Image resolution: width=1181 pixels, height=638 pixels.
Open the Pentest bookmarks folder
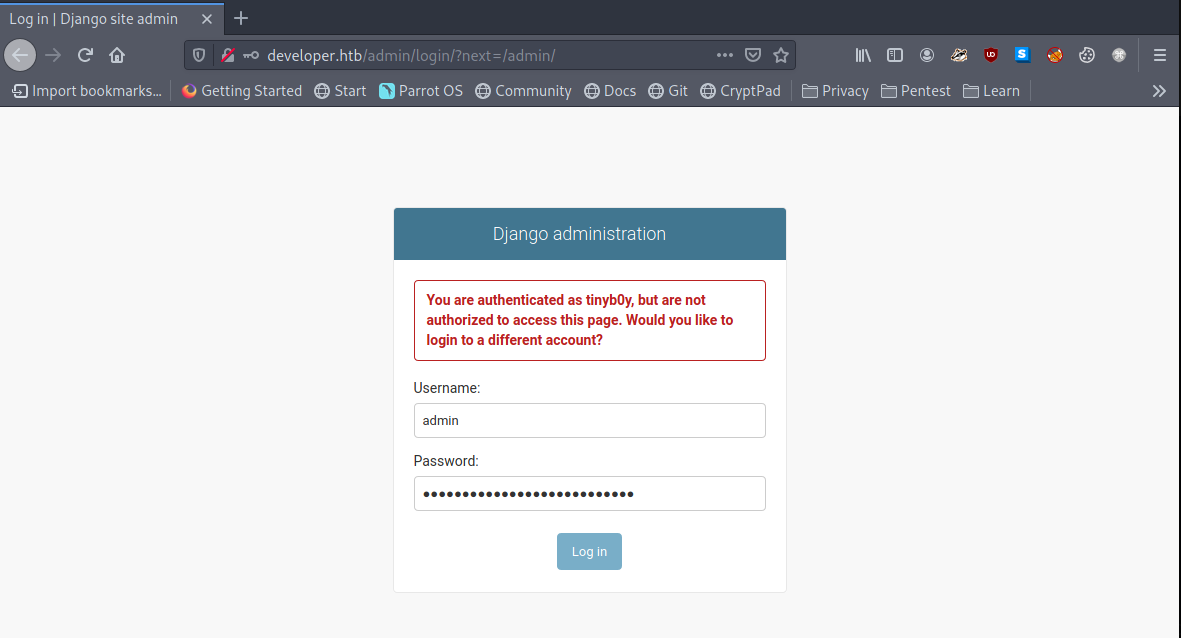916,91
